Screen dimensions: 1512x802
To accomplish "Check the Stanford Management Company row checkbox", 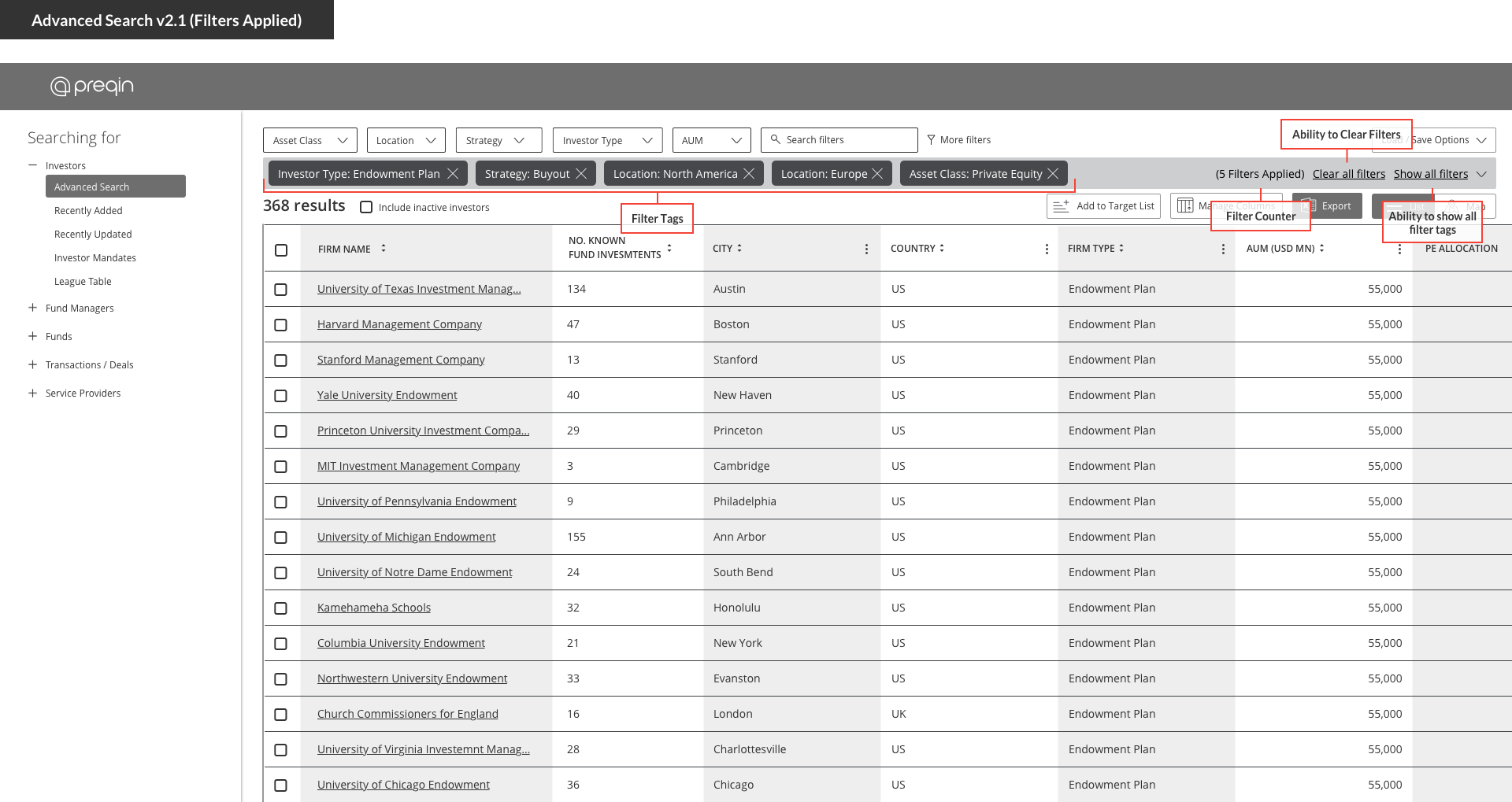I will [280, 360].
